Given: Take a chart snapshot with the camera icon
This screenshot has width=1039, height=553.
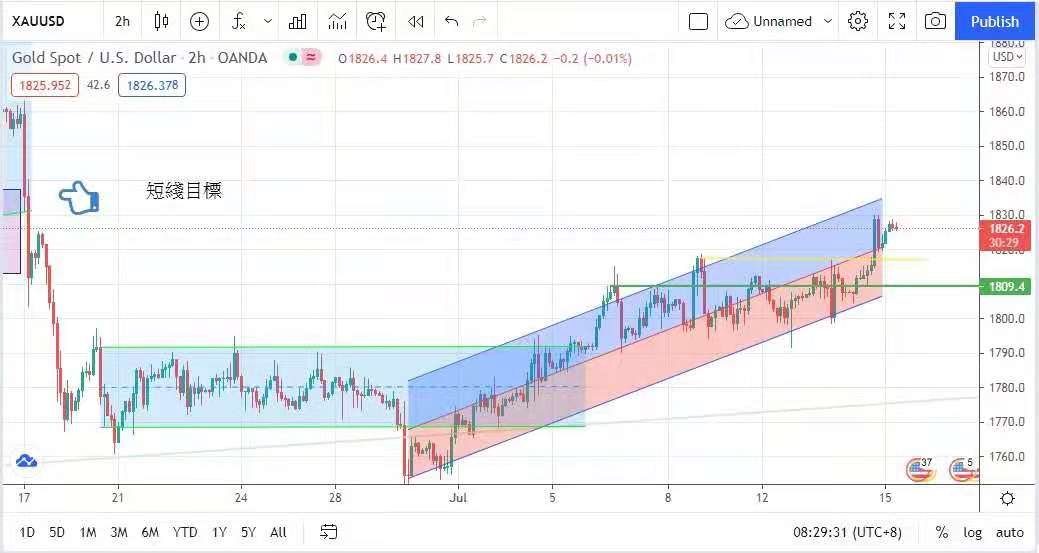Looking at the screenshot, I should (935, 21).
